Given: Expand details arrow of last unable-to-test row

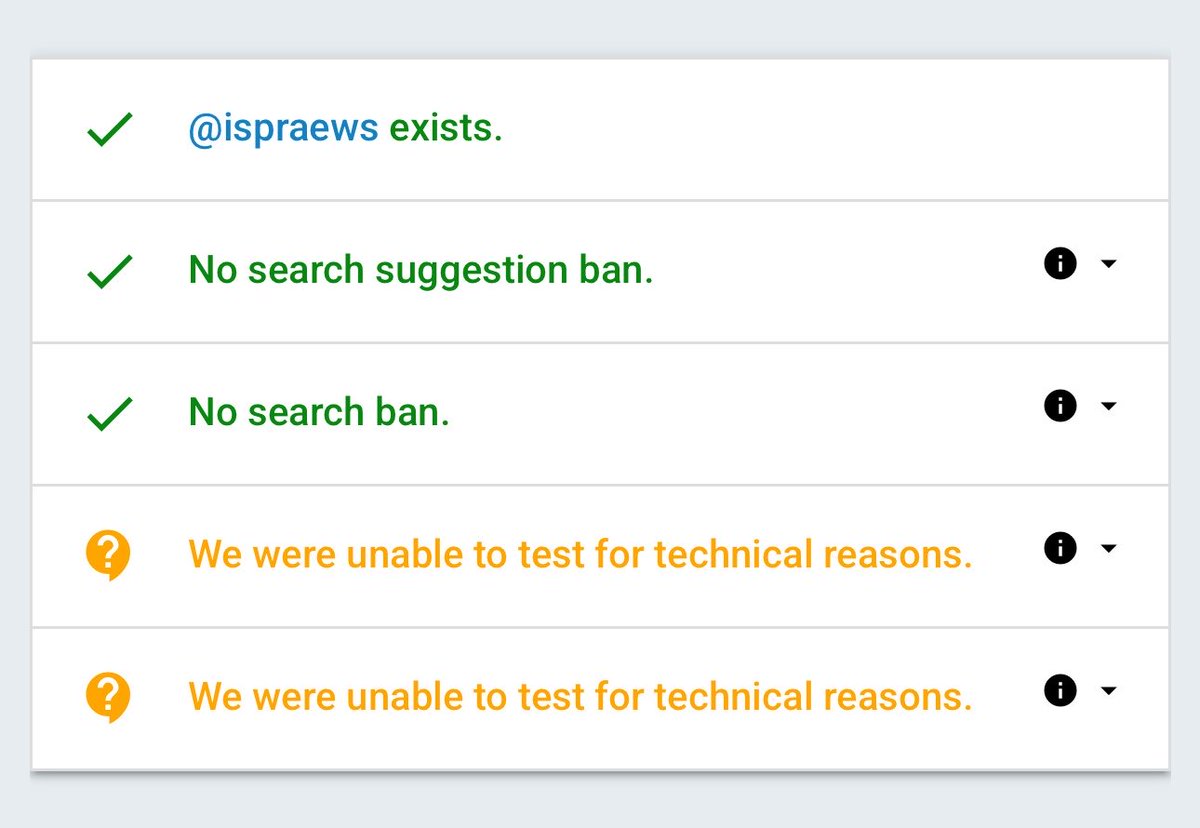Looking at the screenshot, I should (1108, 690).
